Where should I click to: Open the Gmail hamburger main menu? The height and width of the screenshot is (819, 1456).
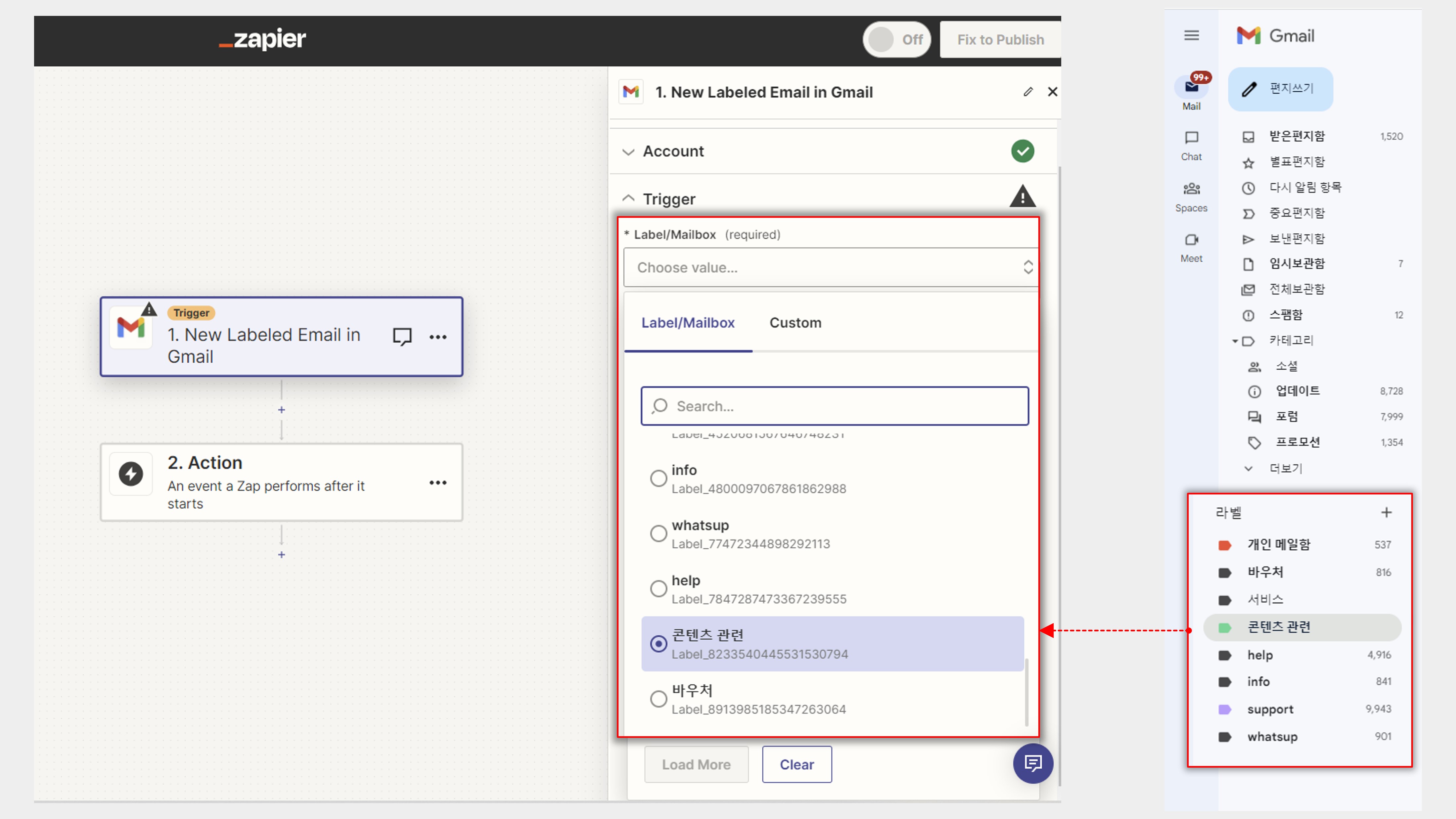[1192, 36]
